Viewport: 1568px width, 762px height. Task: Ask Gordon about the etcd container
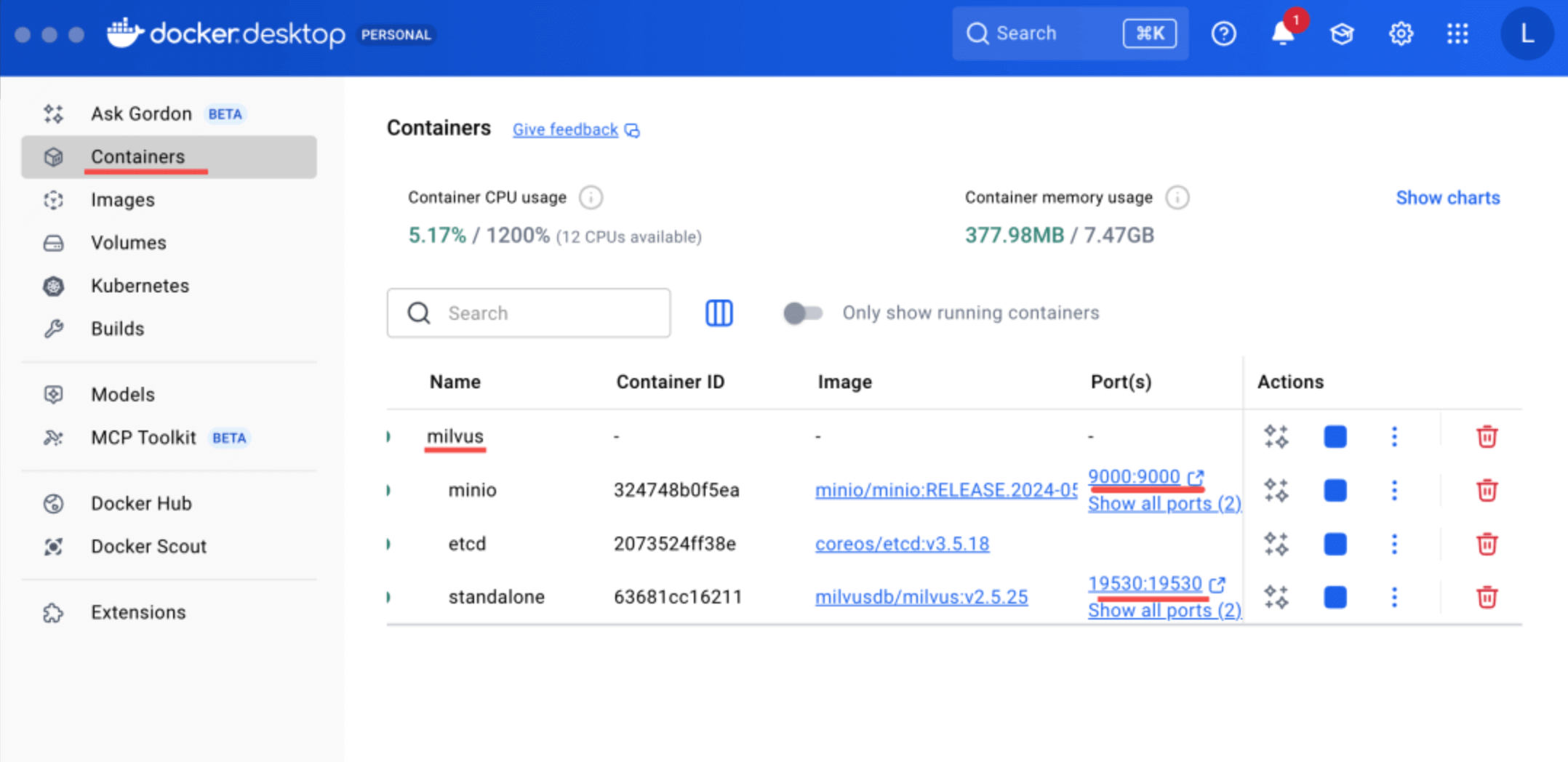click(1276, 544)
